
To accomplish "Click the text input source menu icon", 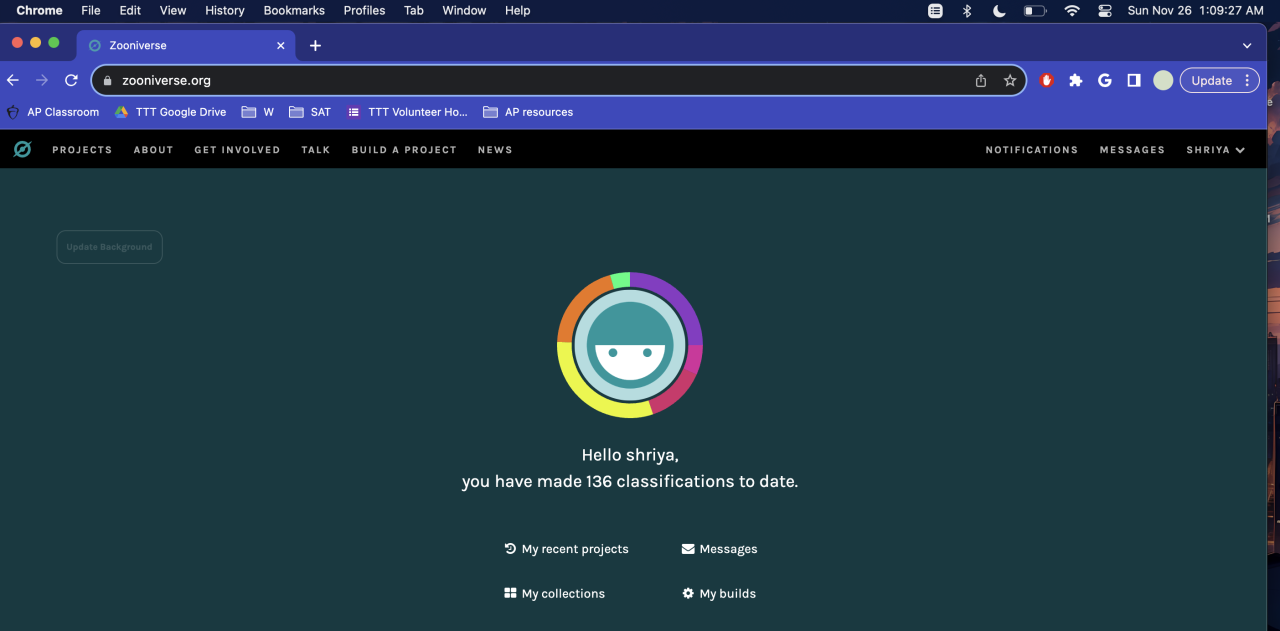I will [935, 10].
